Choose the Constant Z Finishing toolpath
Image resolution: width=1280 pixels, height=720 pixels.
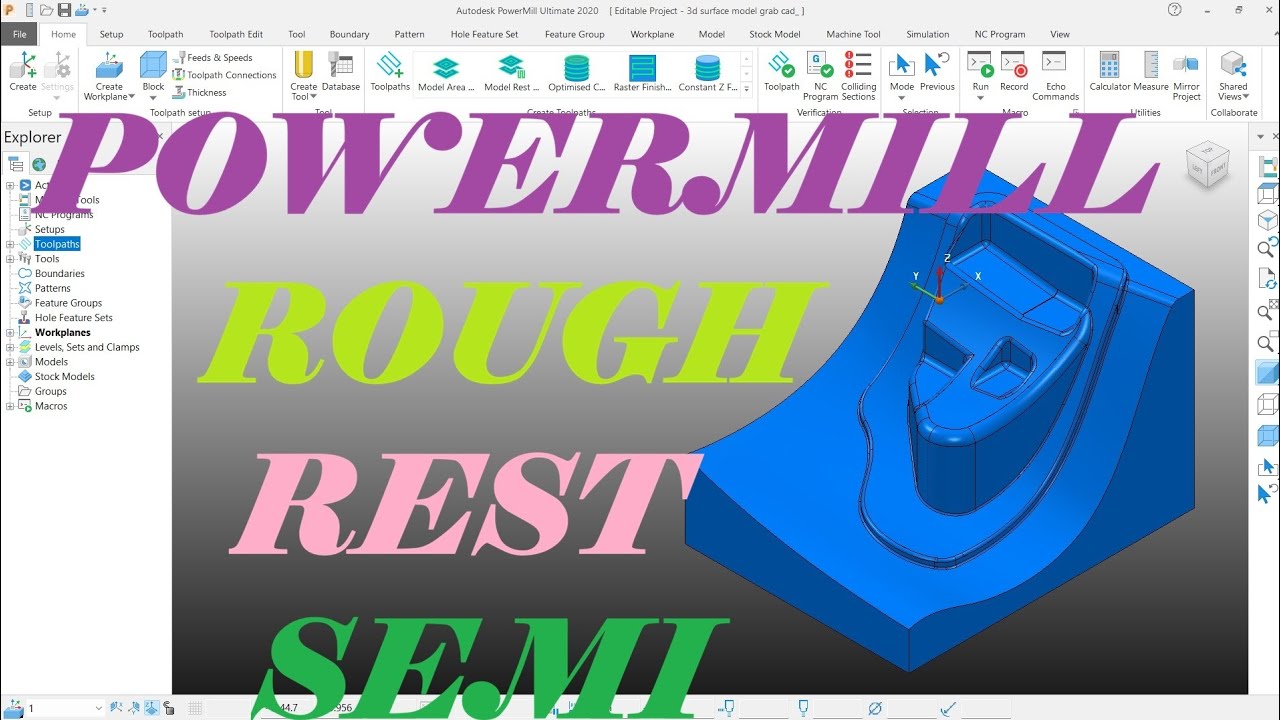(708, 74)
